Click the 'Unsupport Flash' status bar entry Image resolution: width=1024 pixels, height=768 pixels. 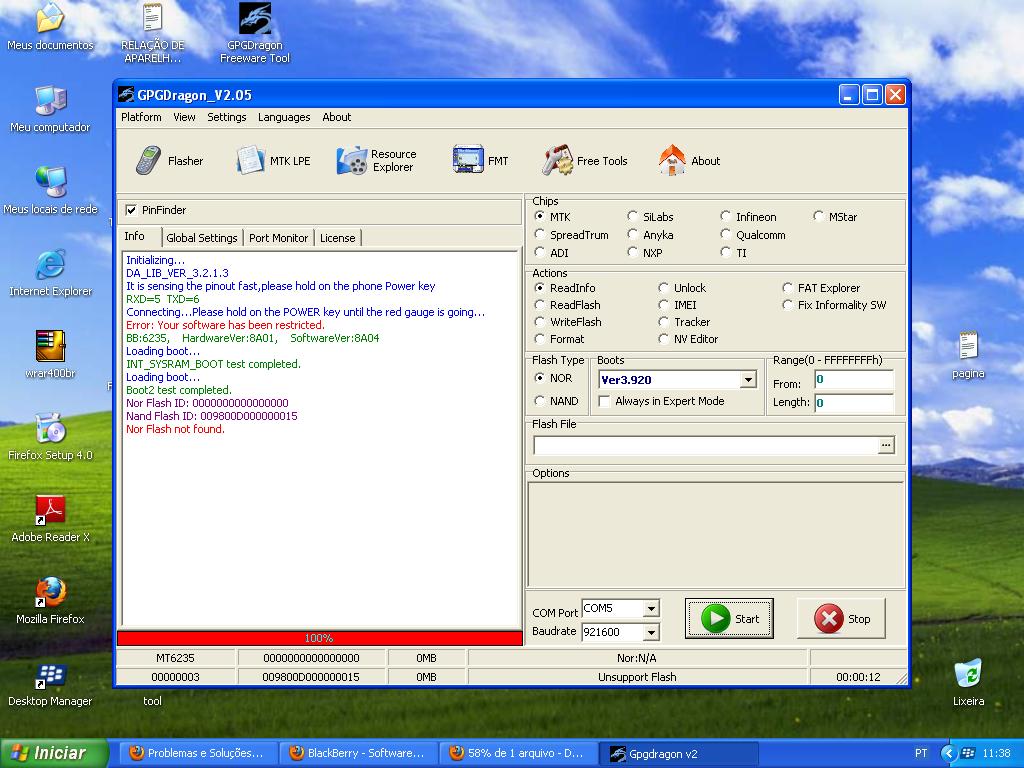tap(637, 677)
